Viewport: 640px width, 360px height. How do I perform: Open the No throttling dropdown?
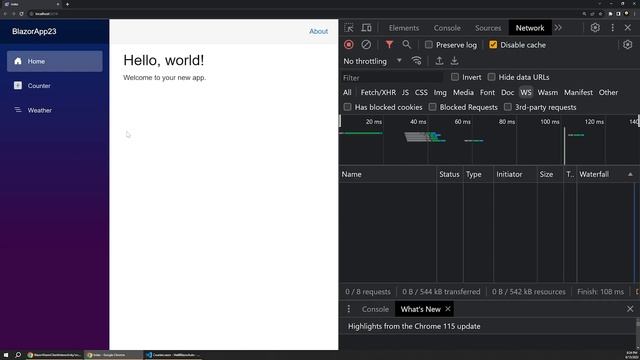coord(373,61)
